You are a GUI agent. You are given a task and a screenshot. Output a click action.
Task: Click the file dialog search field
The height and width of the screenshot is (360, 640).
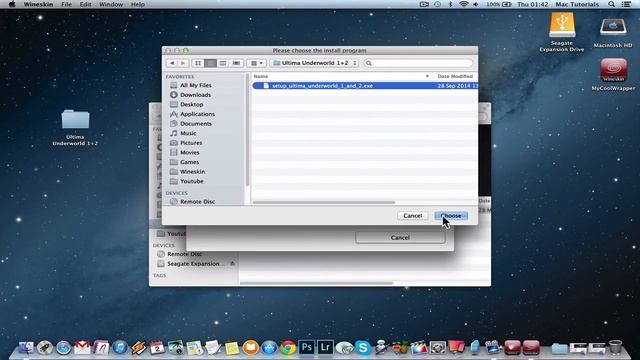click(x=418, y=63)
